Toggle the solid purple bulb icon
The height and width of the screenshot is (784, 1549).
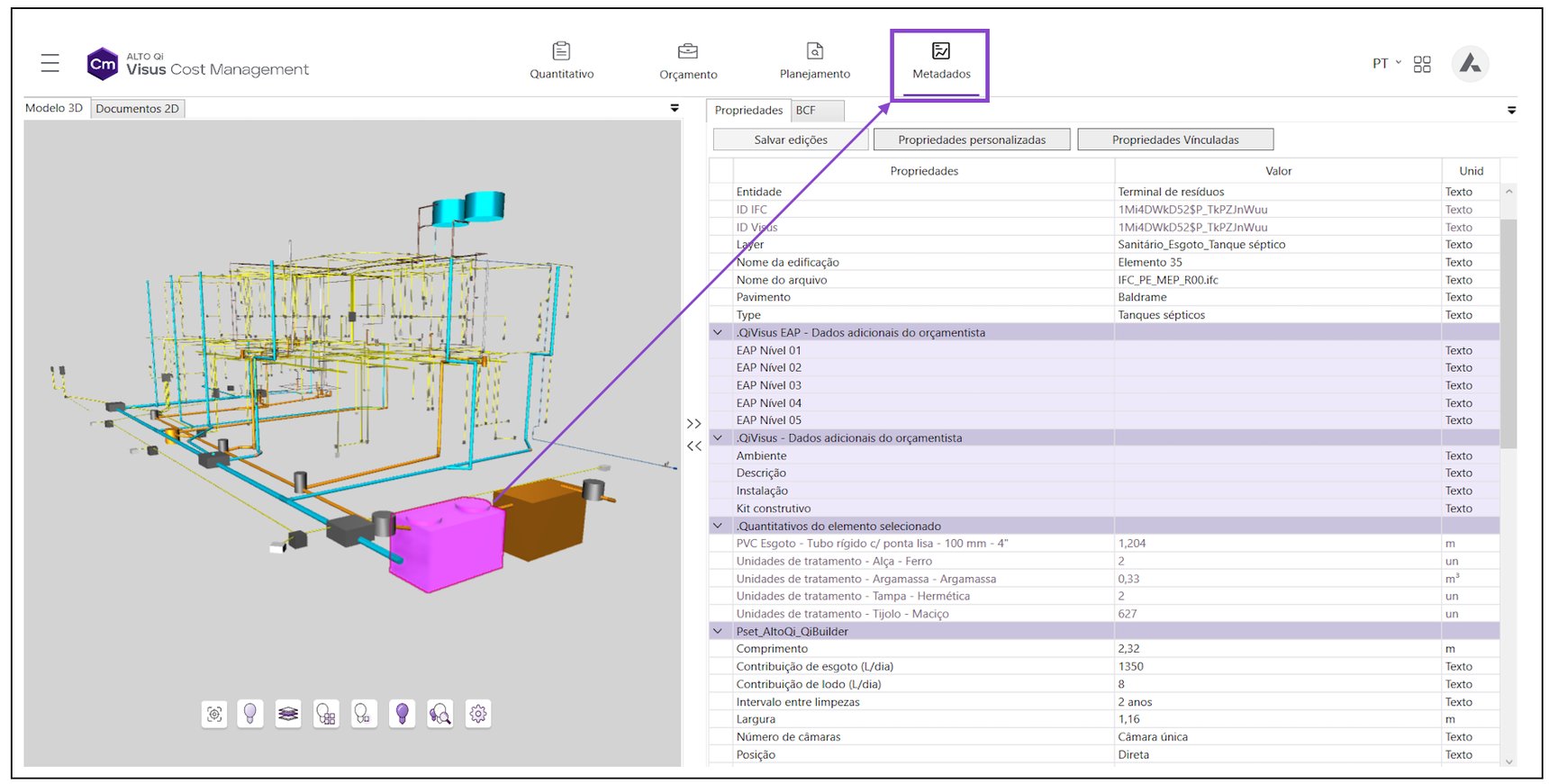click(402, 714)
